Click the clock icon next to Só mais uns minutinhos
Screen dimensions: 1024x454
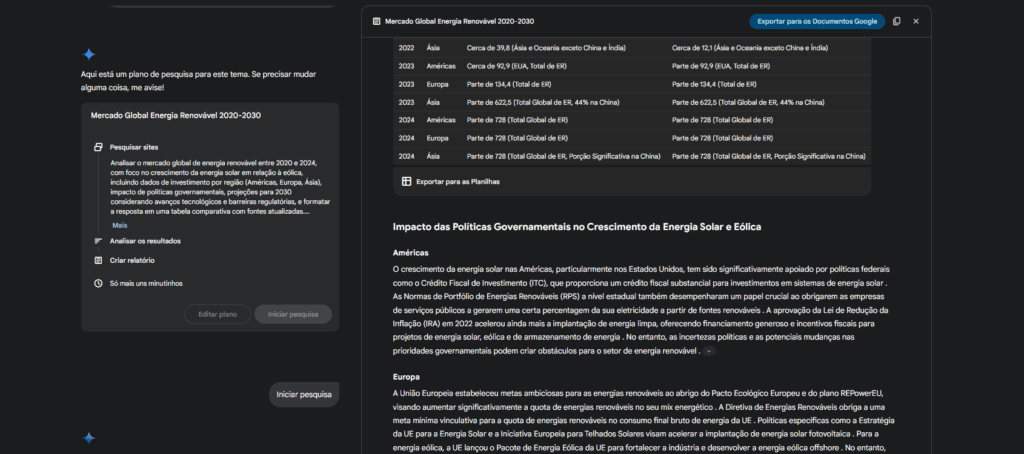[x=98, y=283]
